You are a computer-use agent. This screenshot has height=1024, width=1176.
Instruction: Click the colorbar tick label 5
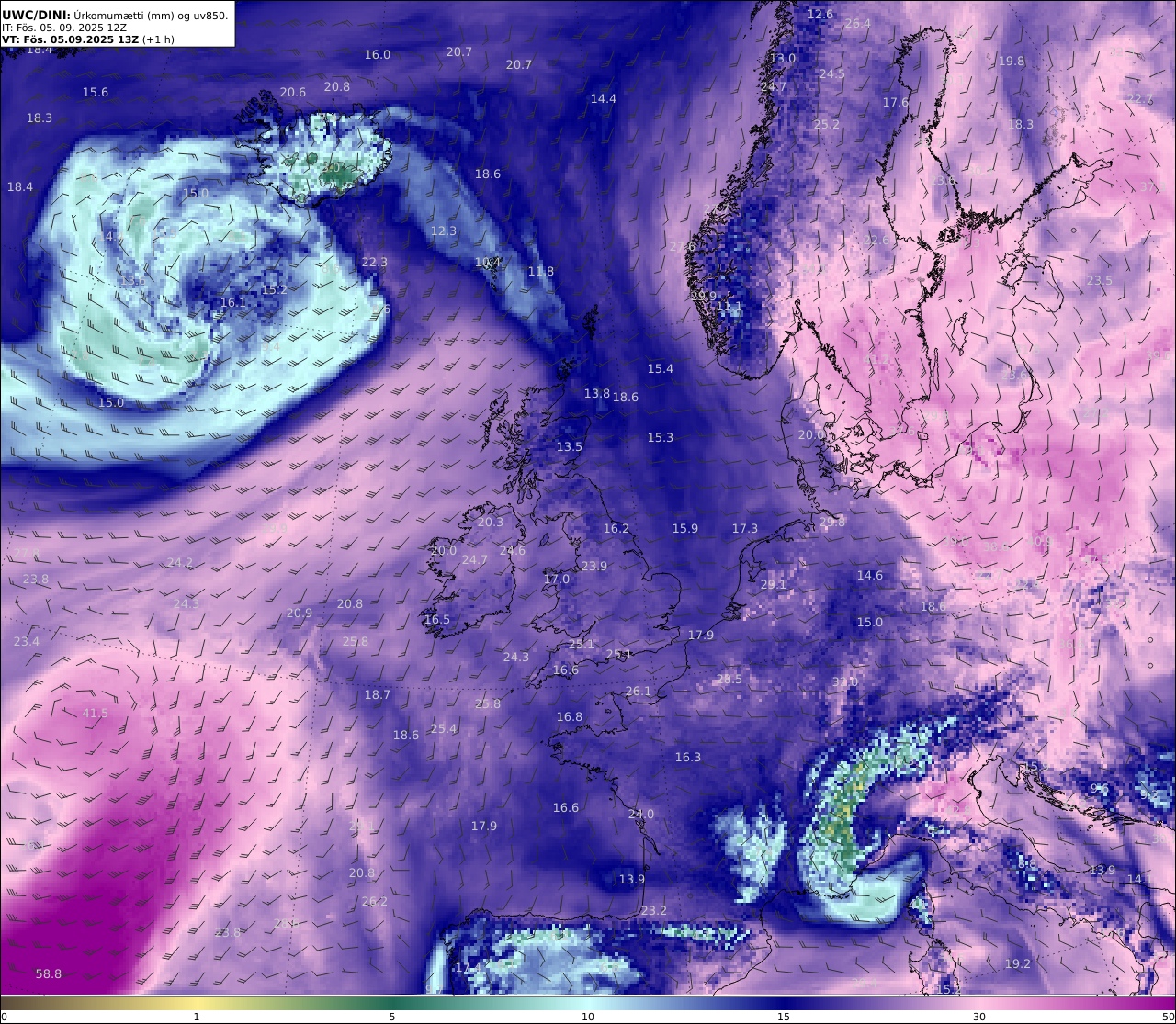tap(392, 1017)
